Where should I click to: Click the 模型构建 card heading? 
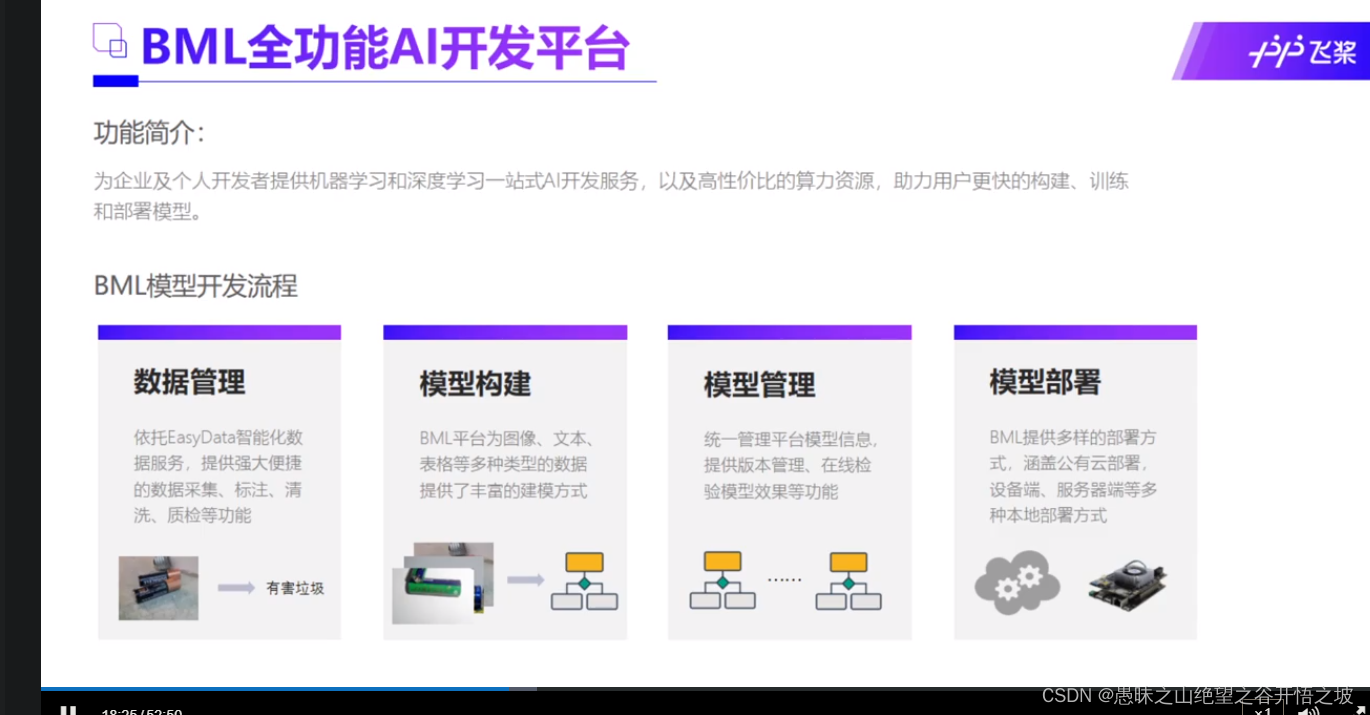pos(475,384)
